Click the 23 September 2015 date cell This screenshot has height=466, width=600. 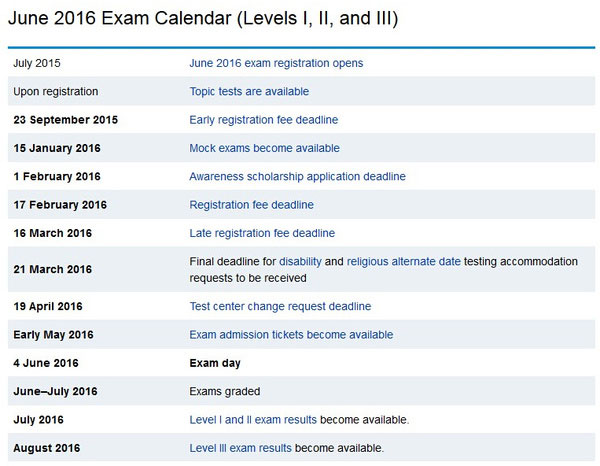point(65,120)
